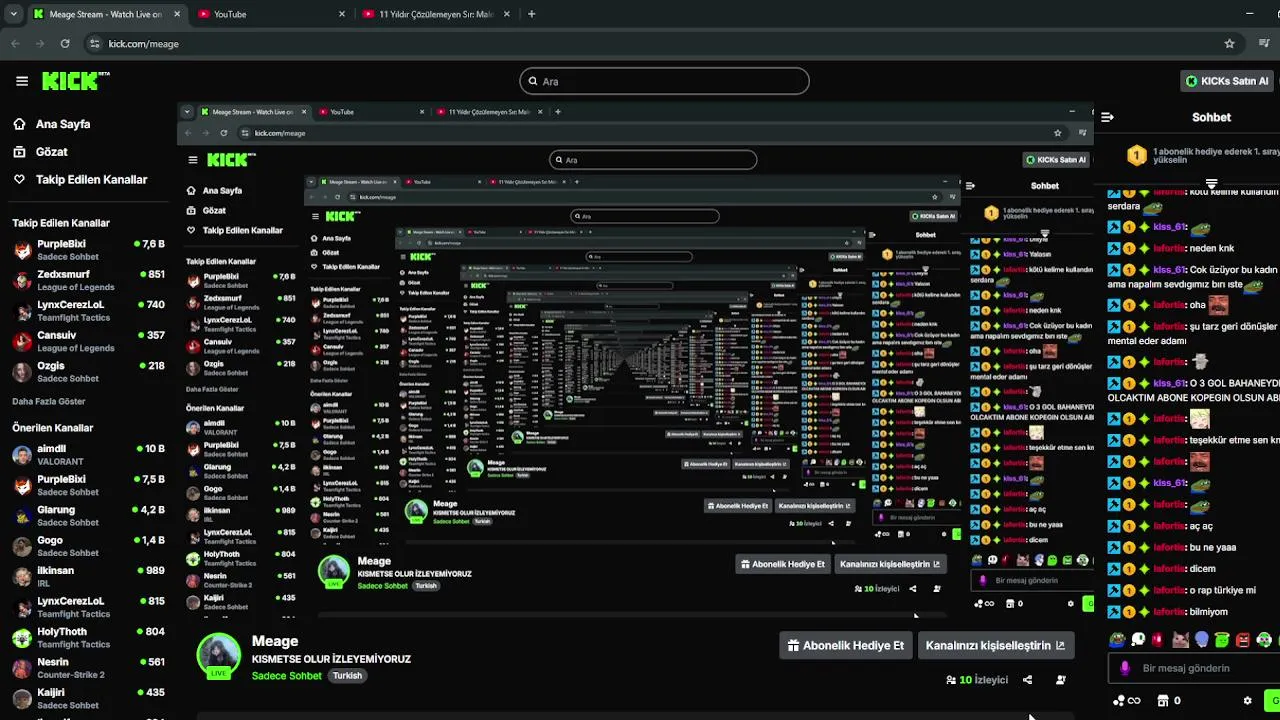Select the white speech bubble emote

[x=1139, y=640]
